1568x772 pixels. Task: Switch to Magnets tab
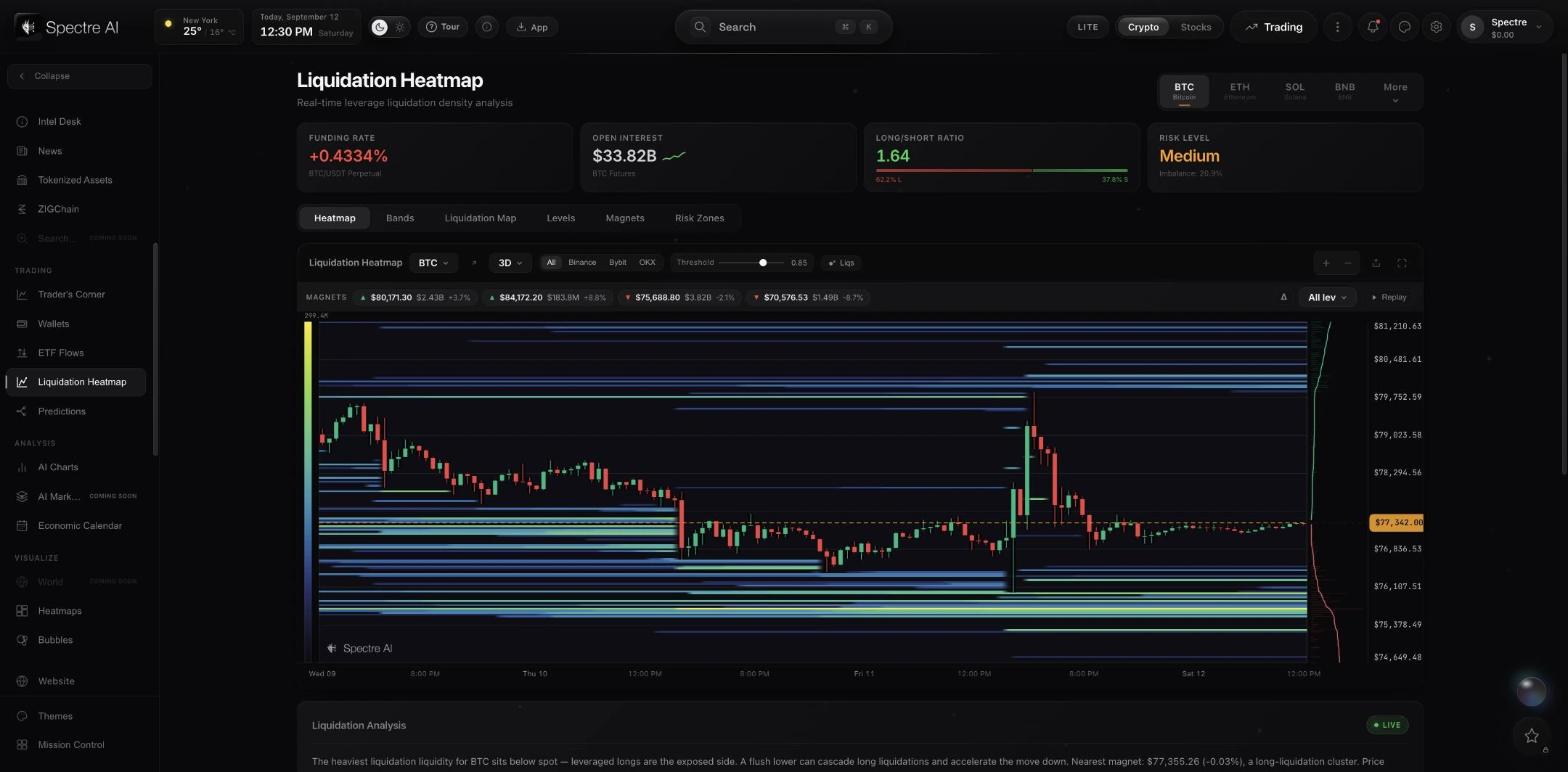tap(625, 218)
